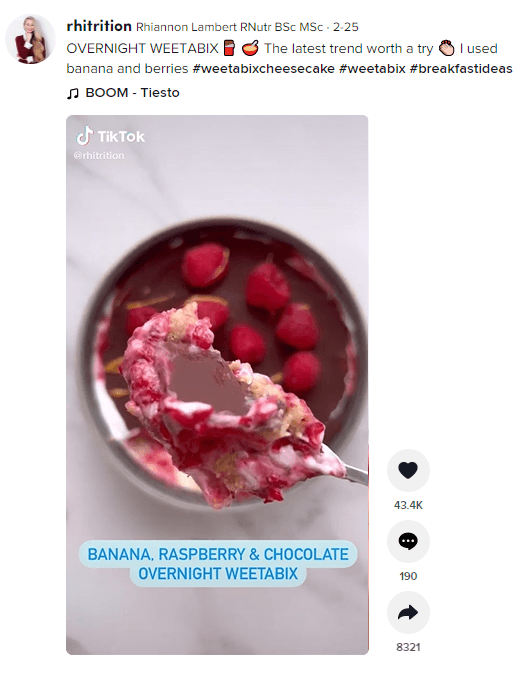Click the 190 comments count

(408, 576)
